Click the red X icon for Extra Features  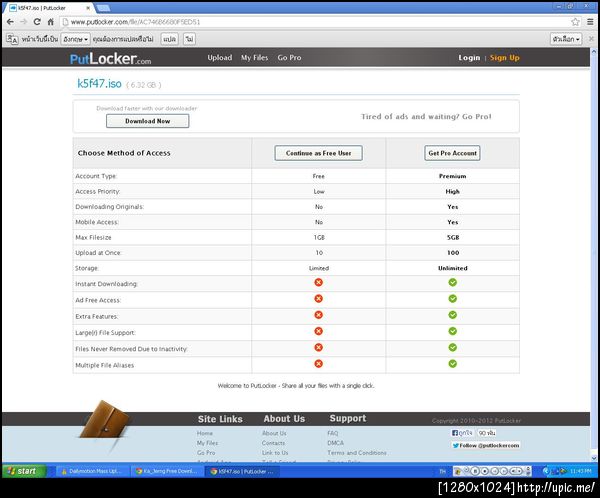(318, 315)
